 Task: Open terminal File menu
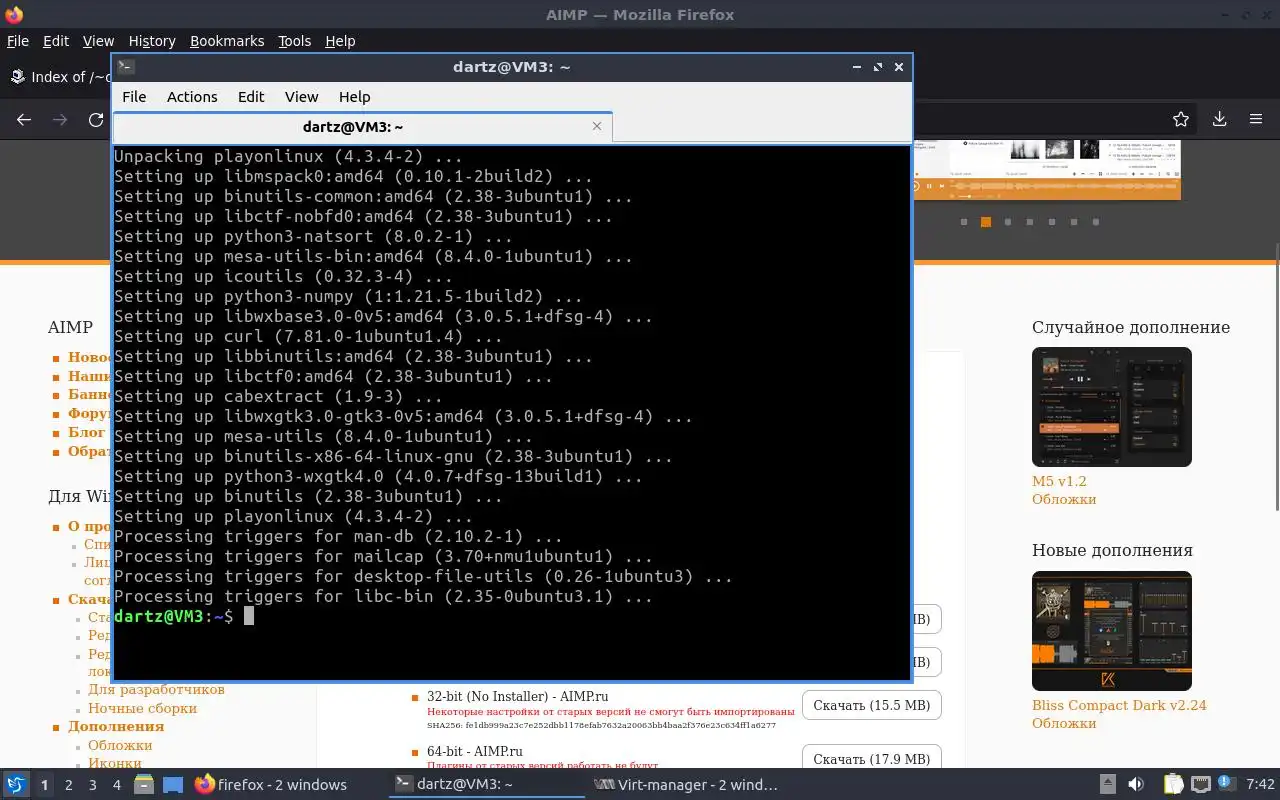[134, 97]
